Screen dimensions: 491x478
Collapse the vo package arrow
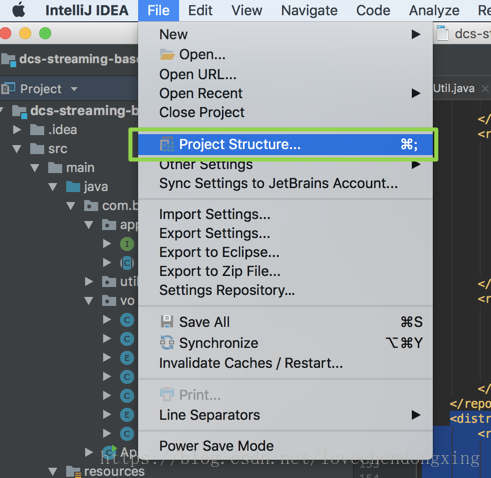pyautogui.click(x=89, y=301)
